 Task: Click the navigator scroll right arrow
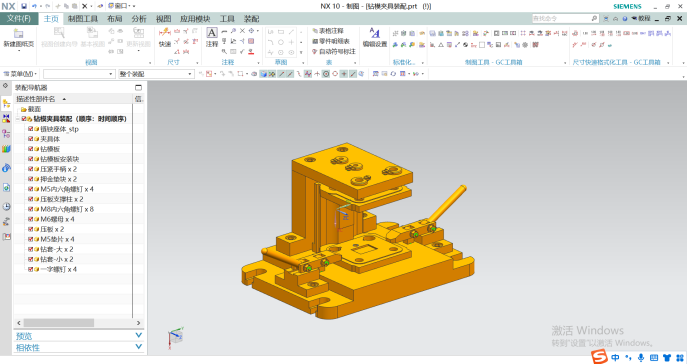coord(138,323)
